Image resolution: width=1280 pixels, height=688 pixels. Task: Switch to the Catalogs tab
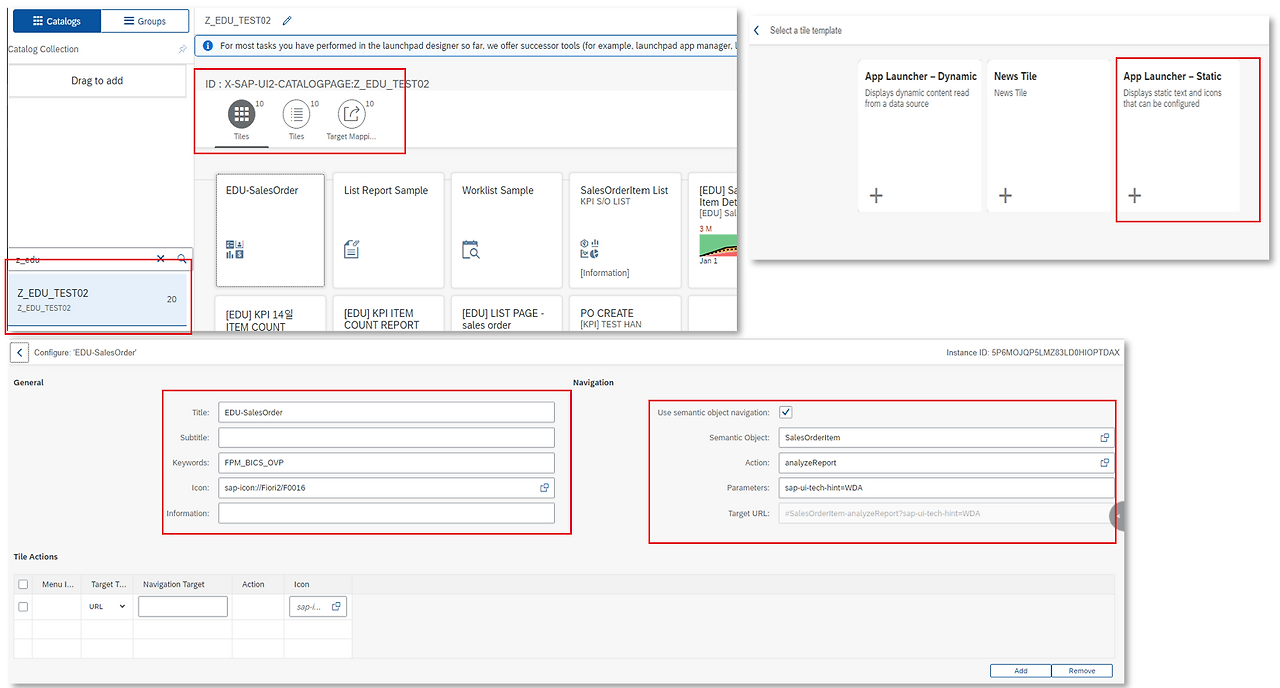tap(56, 21)
